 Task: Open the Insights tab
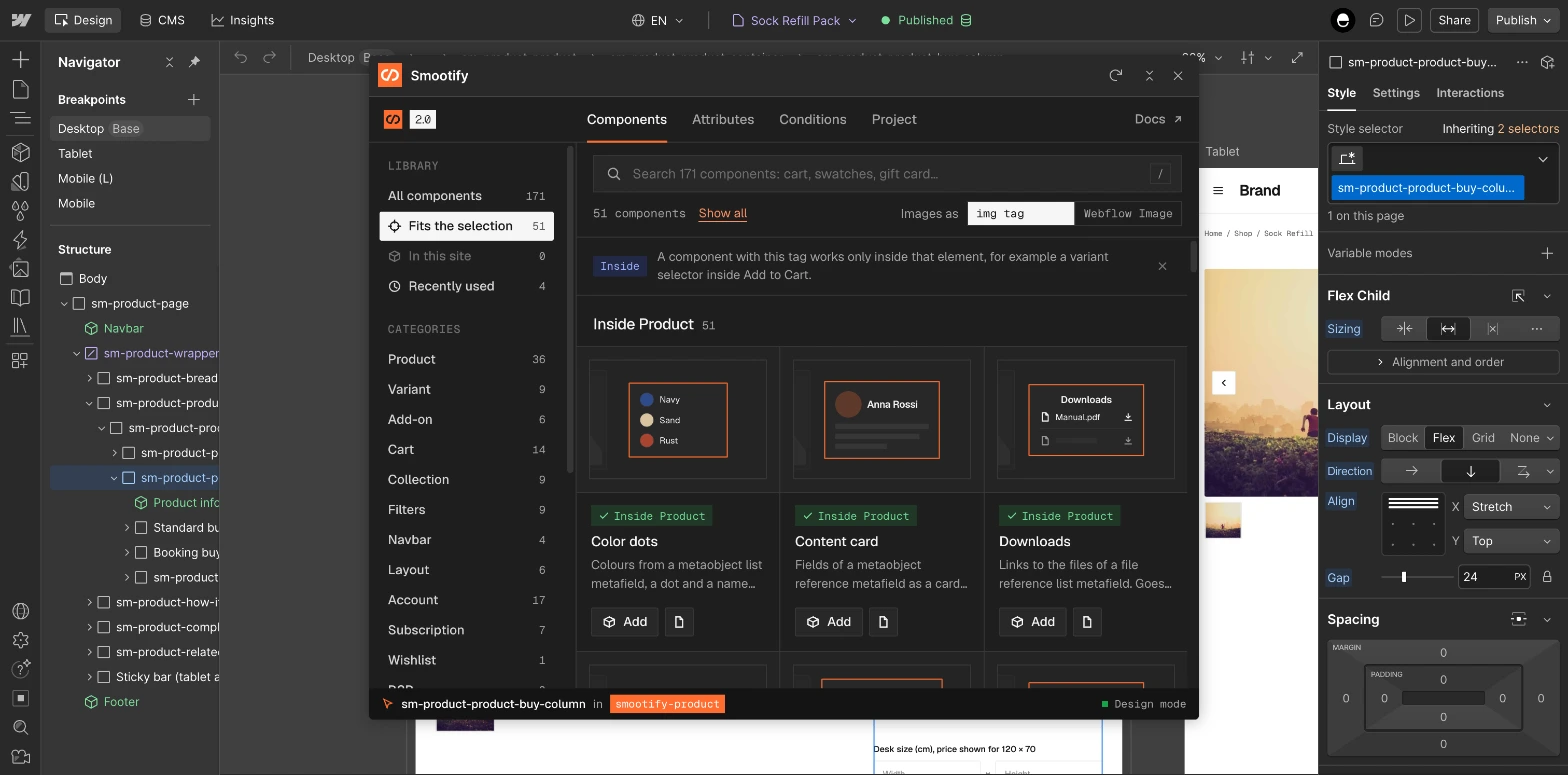[x=242, y=20]
